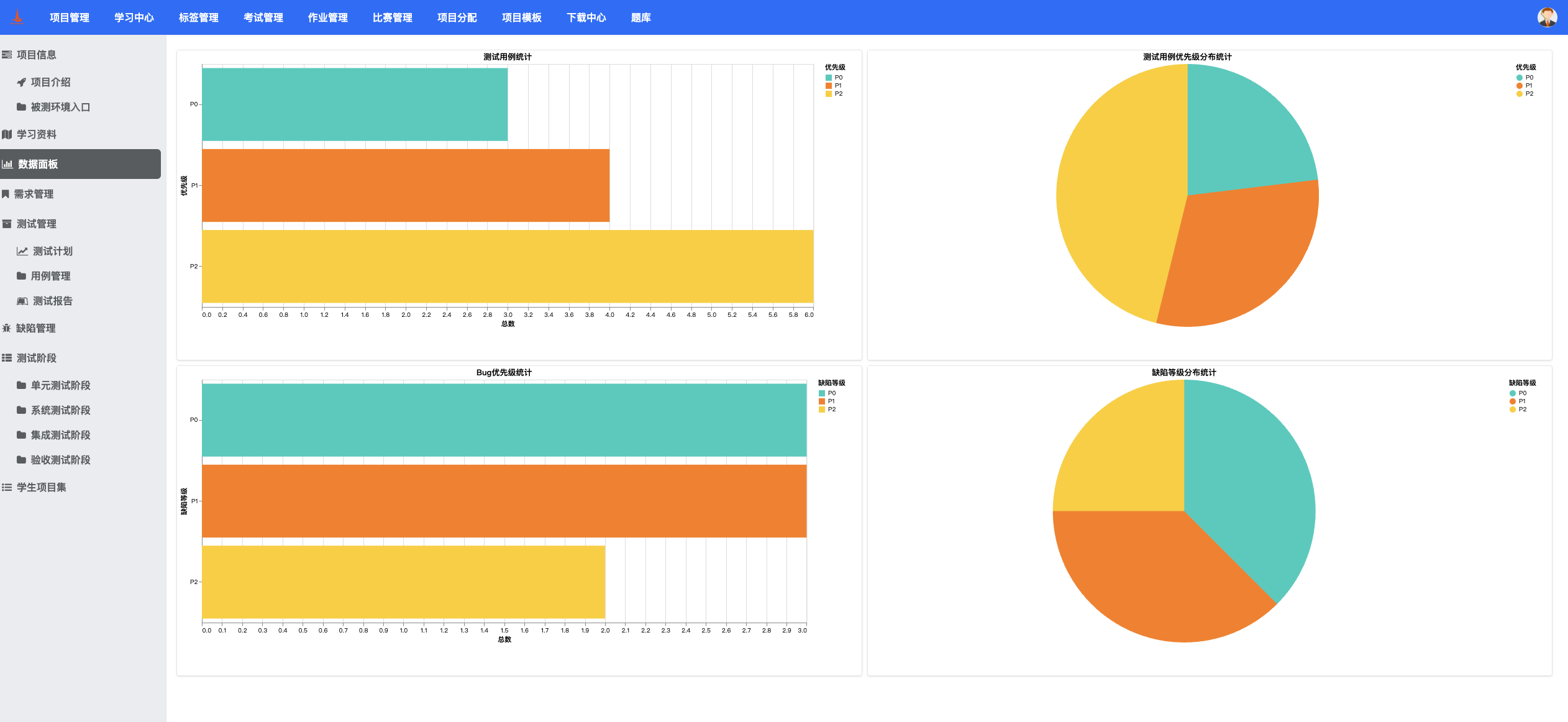
Task: Click the map icon beside 学习资料
Action: click(7, 134)
